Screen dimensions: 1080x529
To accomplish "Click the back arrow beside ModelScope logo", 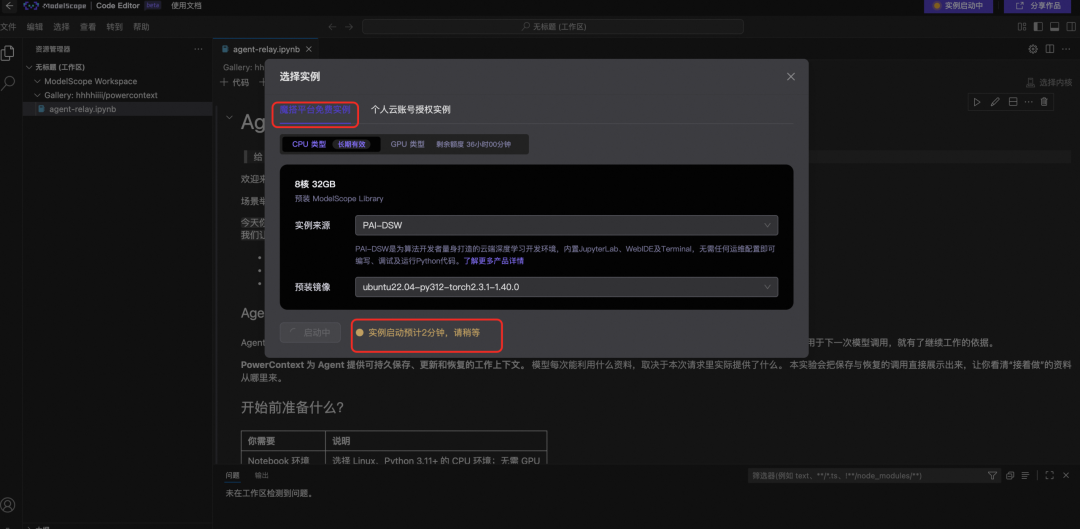I will point(10,6).
